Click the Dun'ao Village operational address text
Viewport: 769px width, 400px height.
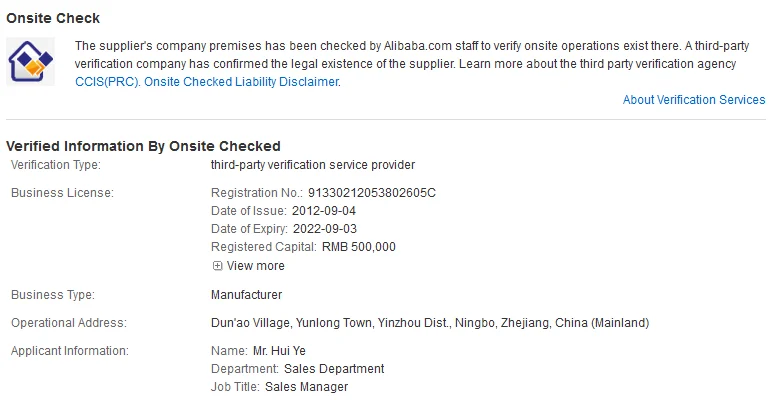430,323
